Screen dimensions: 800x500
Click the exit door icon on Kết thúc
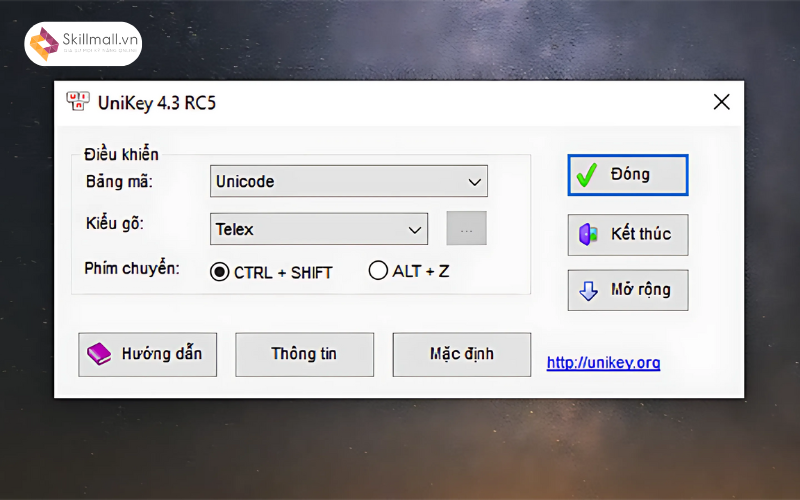[588, 234]
